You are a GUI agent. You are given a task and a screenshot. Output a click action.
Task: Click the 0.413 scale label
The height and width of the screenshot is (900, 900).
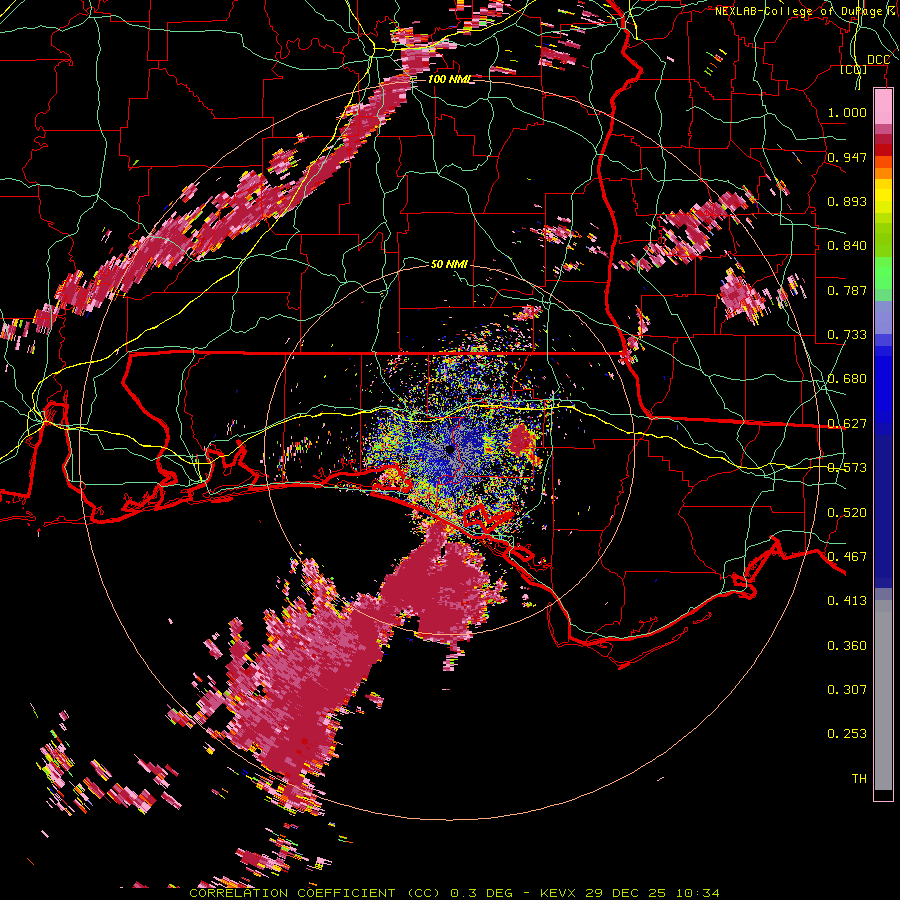pos(847,601)
